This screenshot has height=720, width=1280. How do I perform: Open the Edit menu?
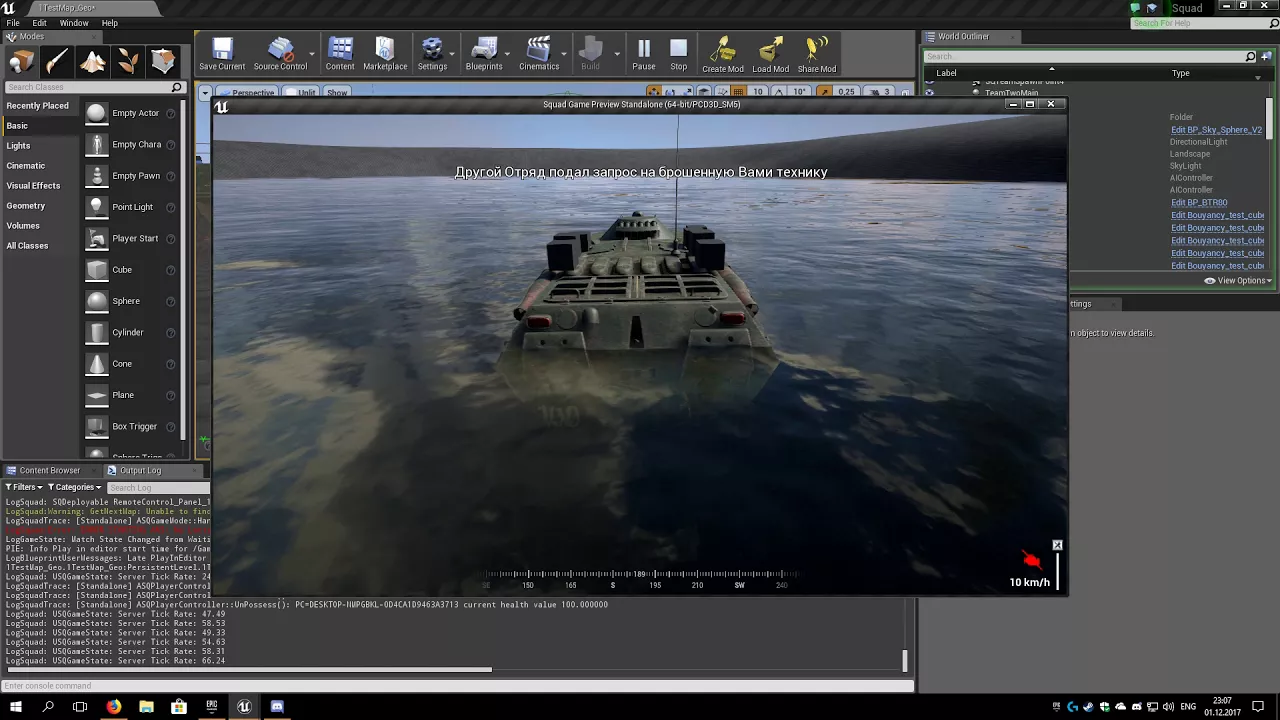click(x=39, y=23)
